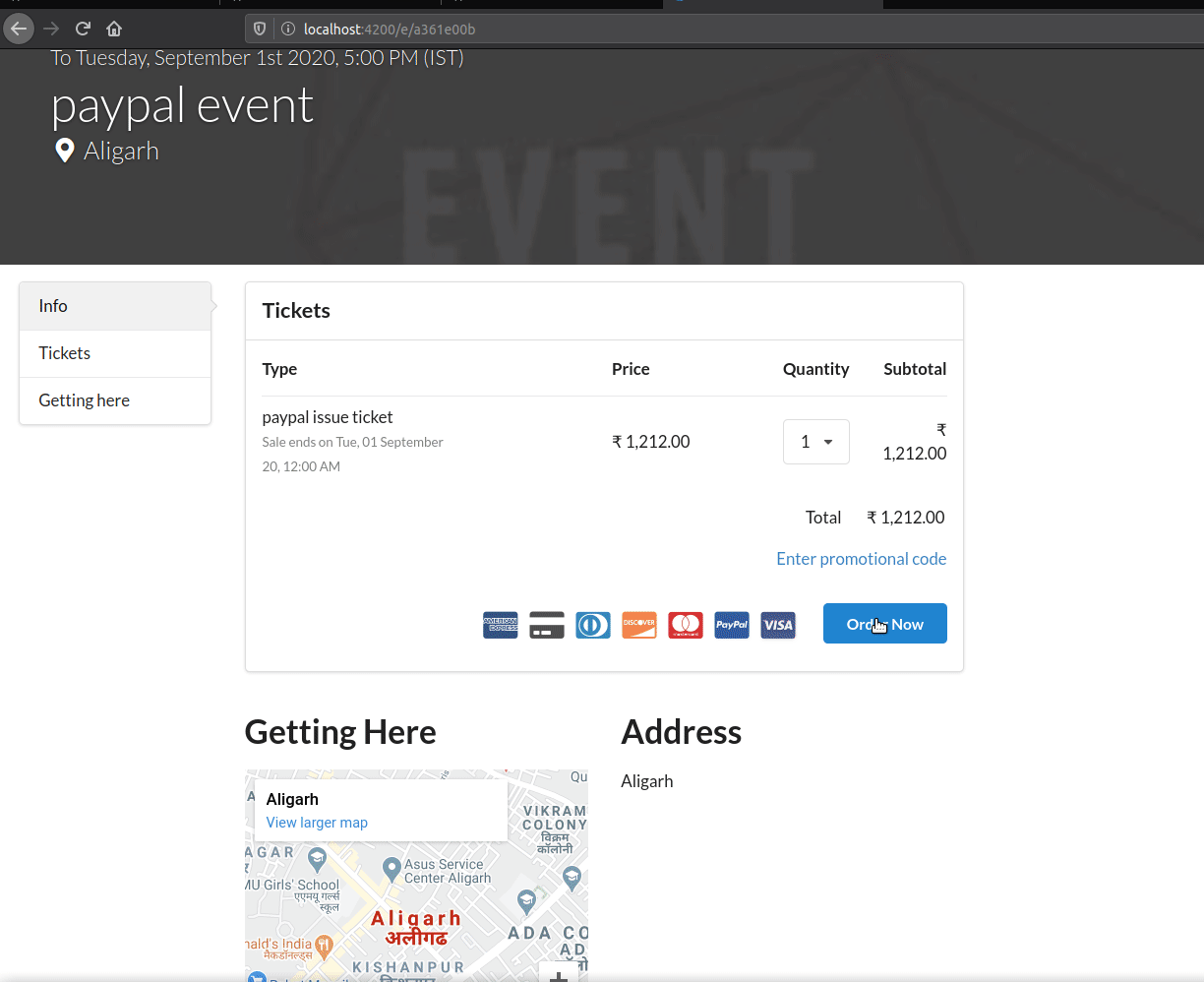
Task: Click the Type column header
Action: coord(279,369)
